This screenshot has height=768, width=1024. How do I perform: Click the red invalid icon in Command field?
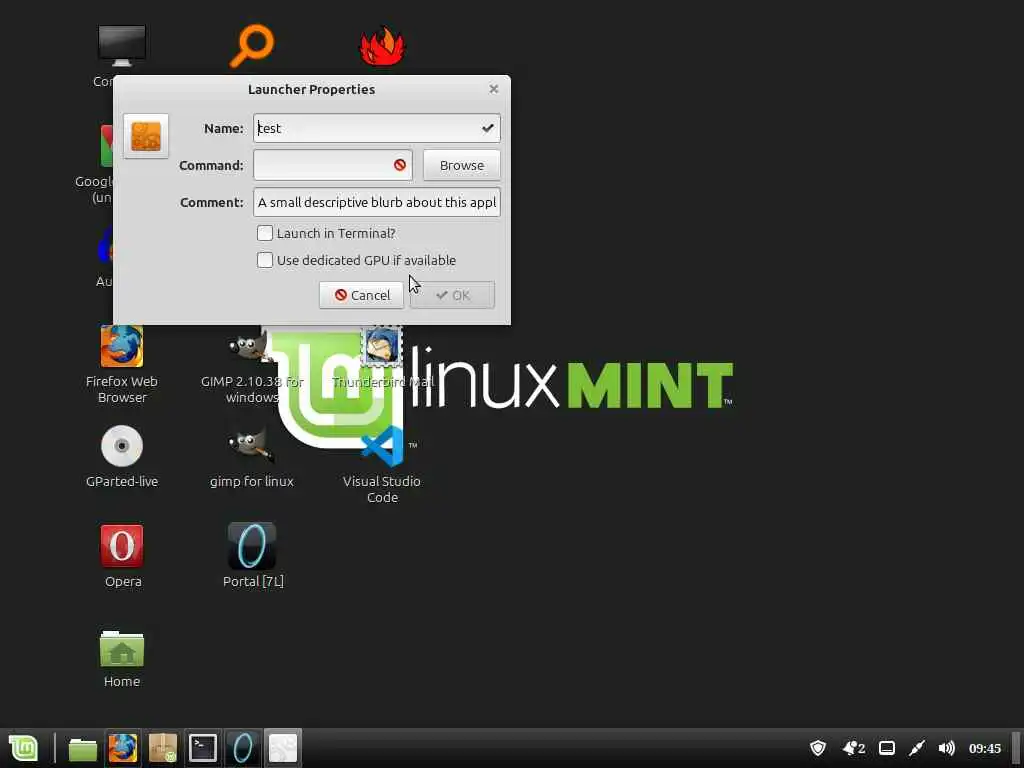point(400,165)
